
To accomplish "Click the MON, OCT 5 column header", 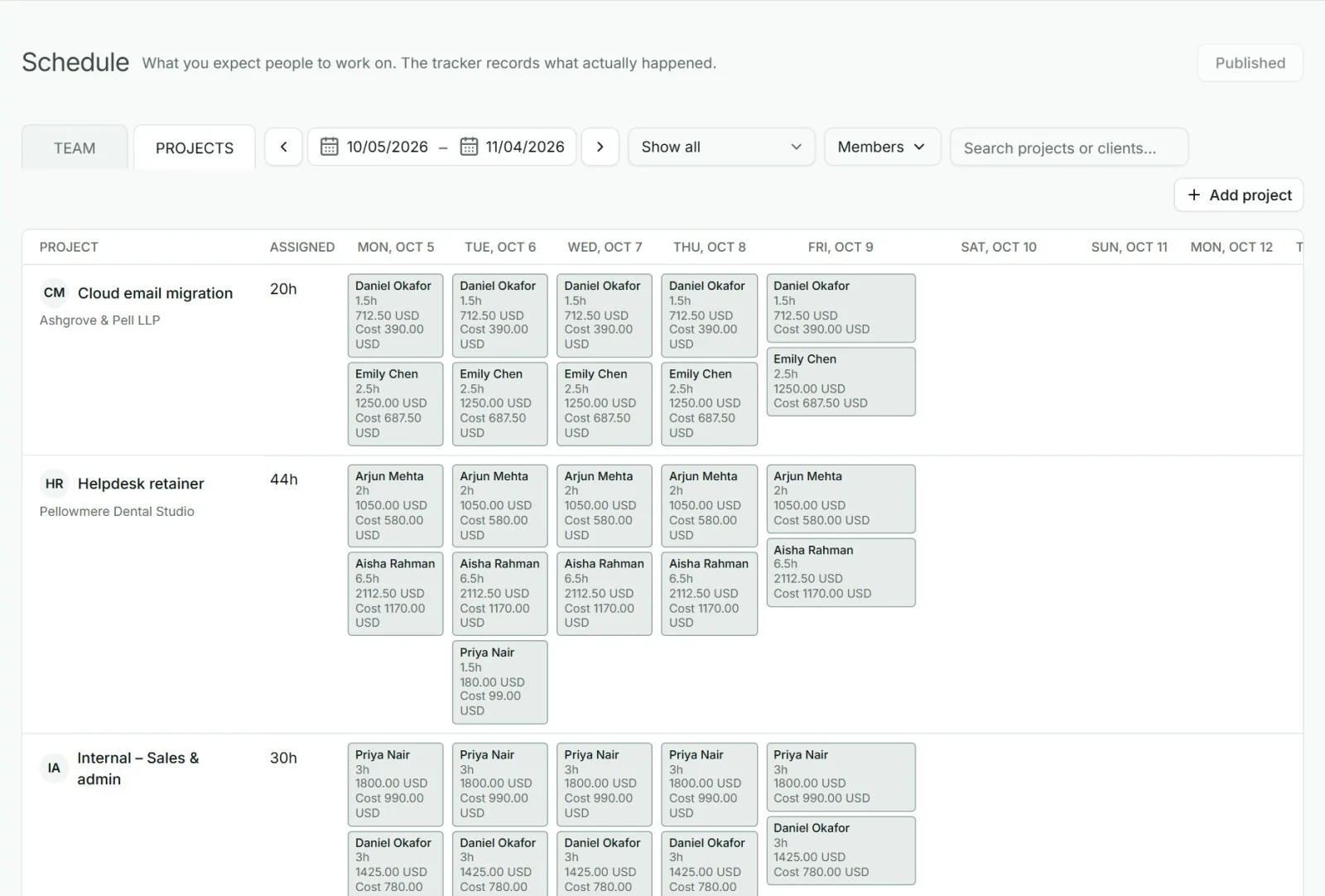I will pos(396,247).
